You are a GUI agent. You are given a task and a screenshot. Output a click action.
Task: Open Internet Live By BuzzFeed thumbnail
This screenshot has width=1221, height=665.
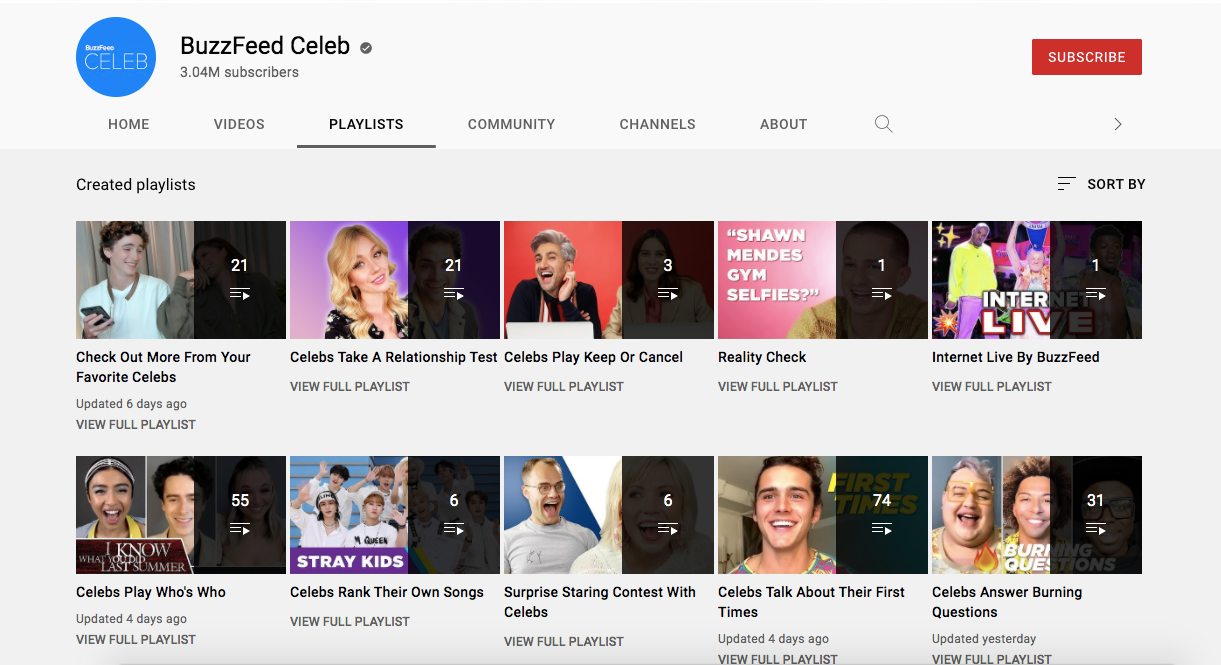(x=1037, y=280)
